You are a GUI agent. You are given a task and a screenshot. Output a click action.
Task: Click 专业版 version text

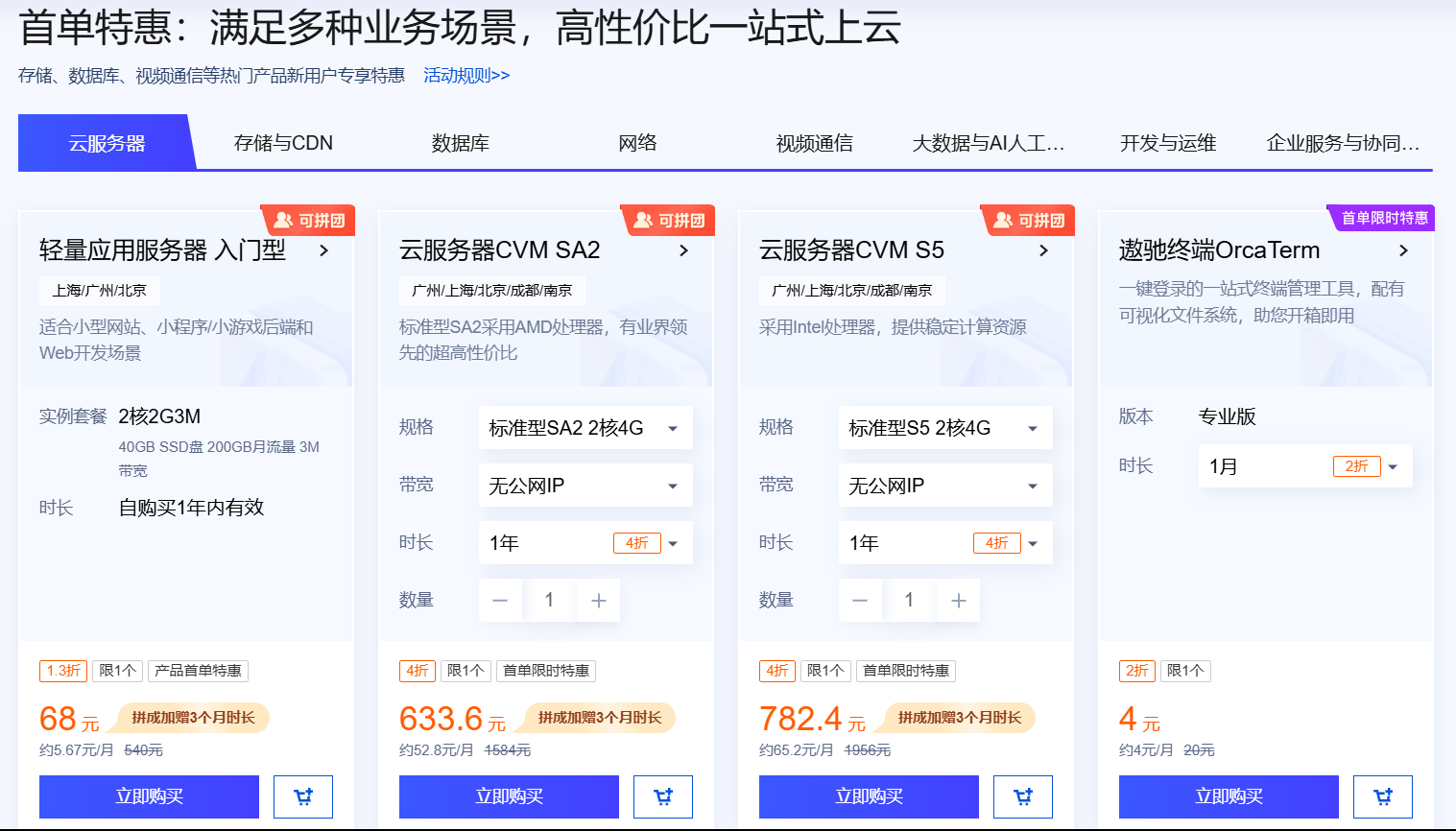(1228, 416)
